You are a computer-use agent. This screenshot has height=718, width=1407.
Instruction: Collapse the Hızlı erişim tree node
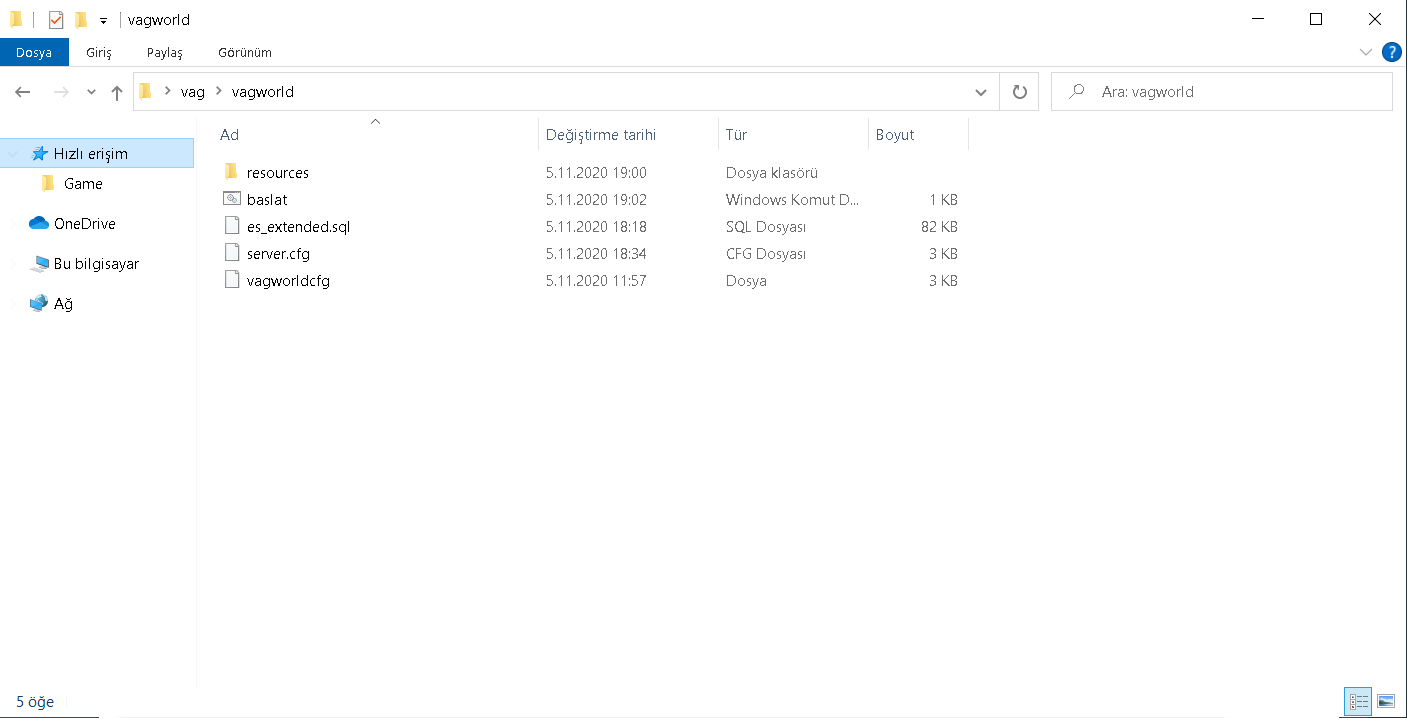(x=13, y=154)
